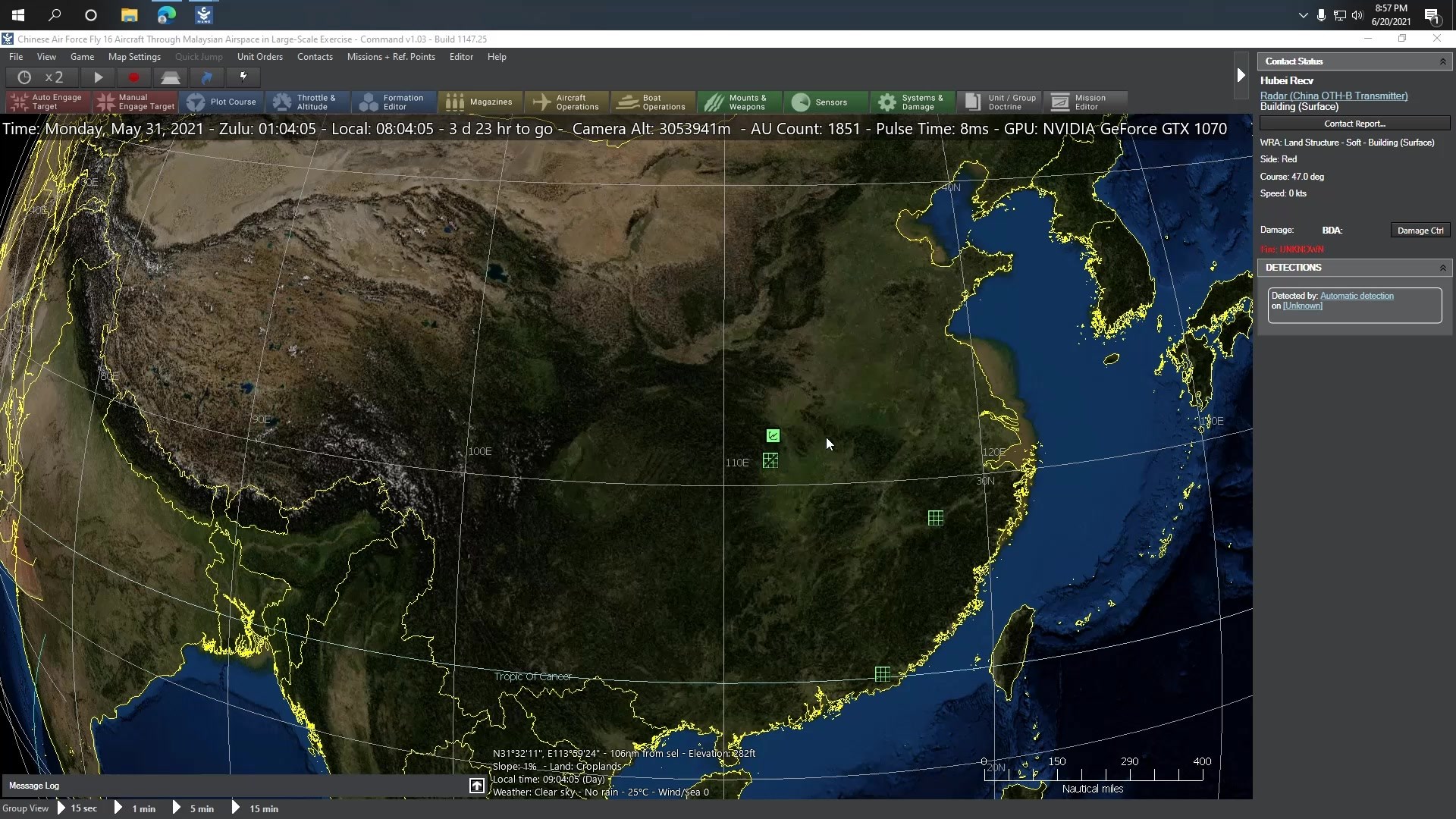1456x819 pixels.
Task: Click the Hubei Recv contact name
Action: [1287, 80]
